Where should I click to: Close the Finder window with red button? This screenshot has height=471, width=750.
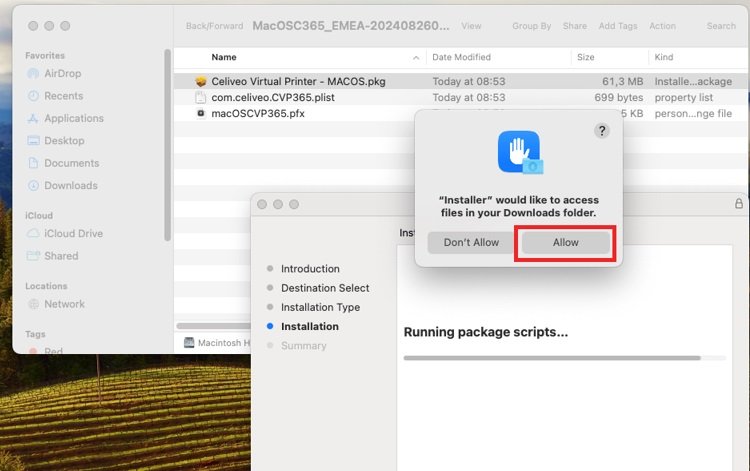coord(33,26)
